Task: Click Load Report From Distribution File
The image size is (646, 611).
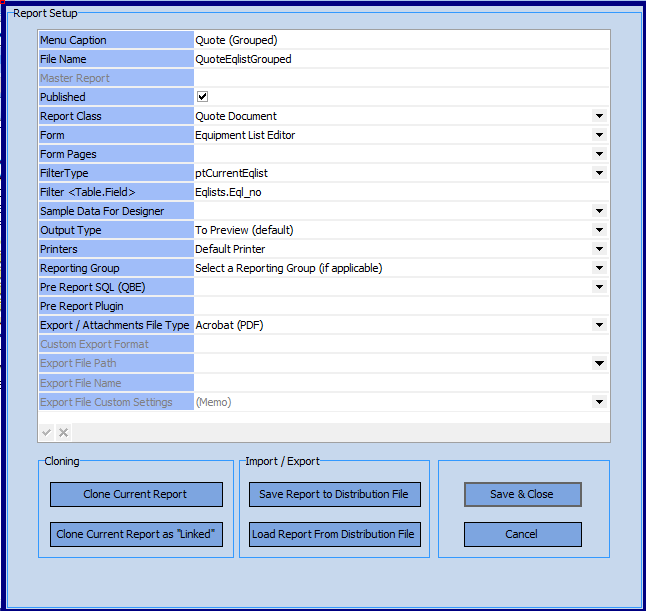Action: 334,534
